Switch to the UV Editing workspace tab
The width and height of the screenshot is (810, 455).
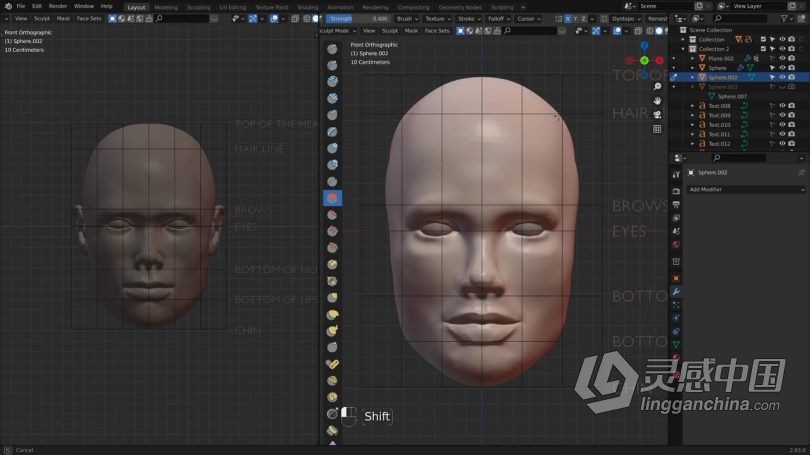tap(233, 7)
